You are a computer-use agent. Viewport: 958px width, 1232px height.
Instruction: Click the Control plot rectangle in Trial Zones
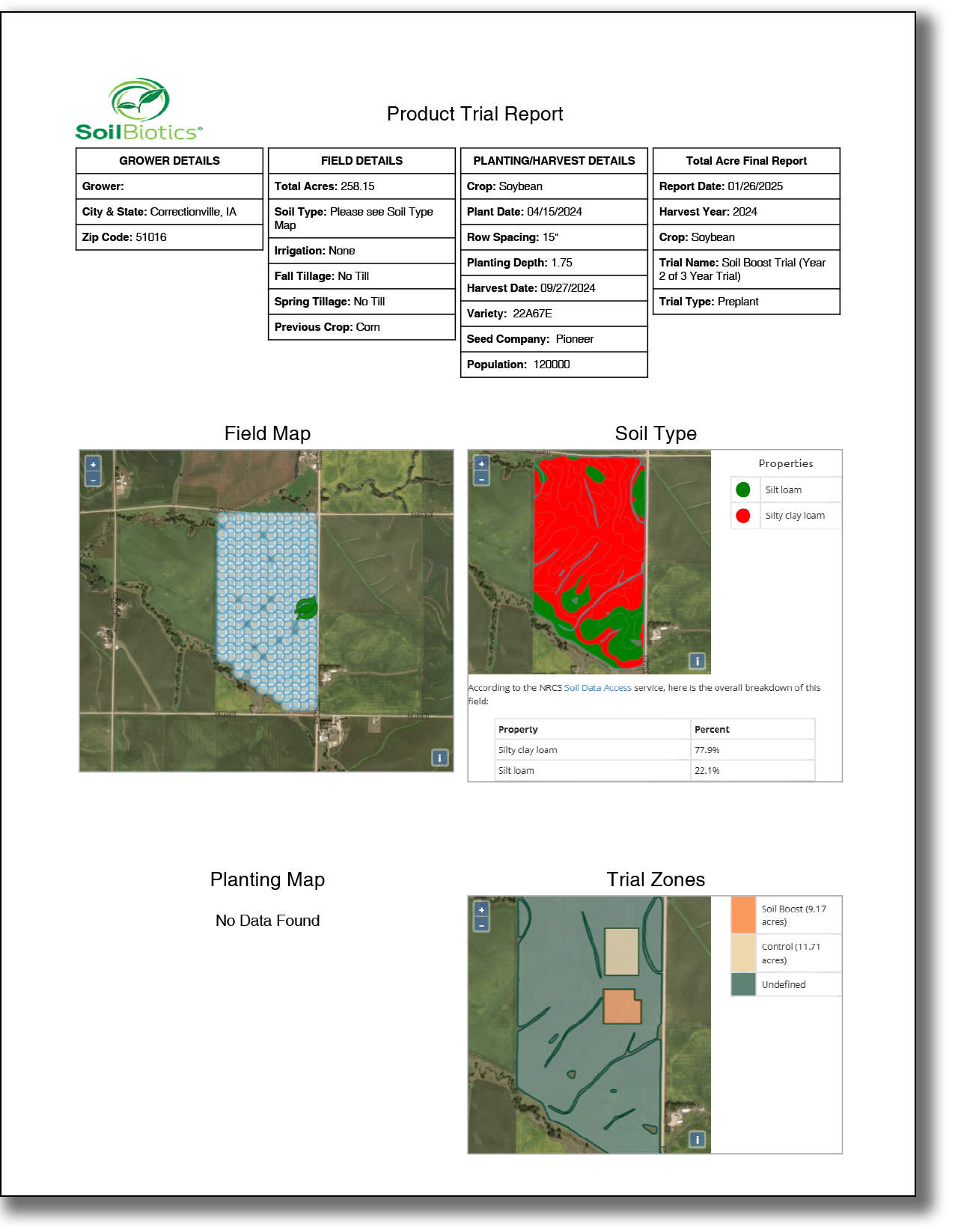tap(621, 951)
